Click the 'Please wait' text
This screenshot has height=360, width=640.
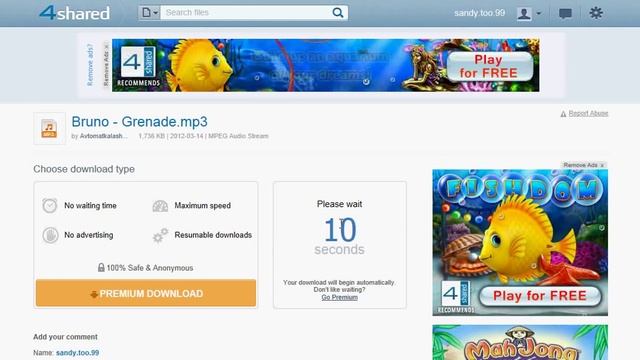[340, 204]
